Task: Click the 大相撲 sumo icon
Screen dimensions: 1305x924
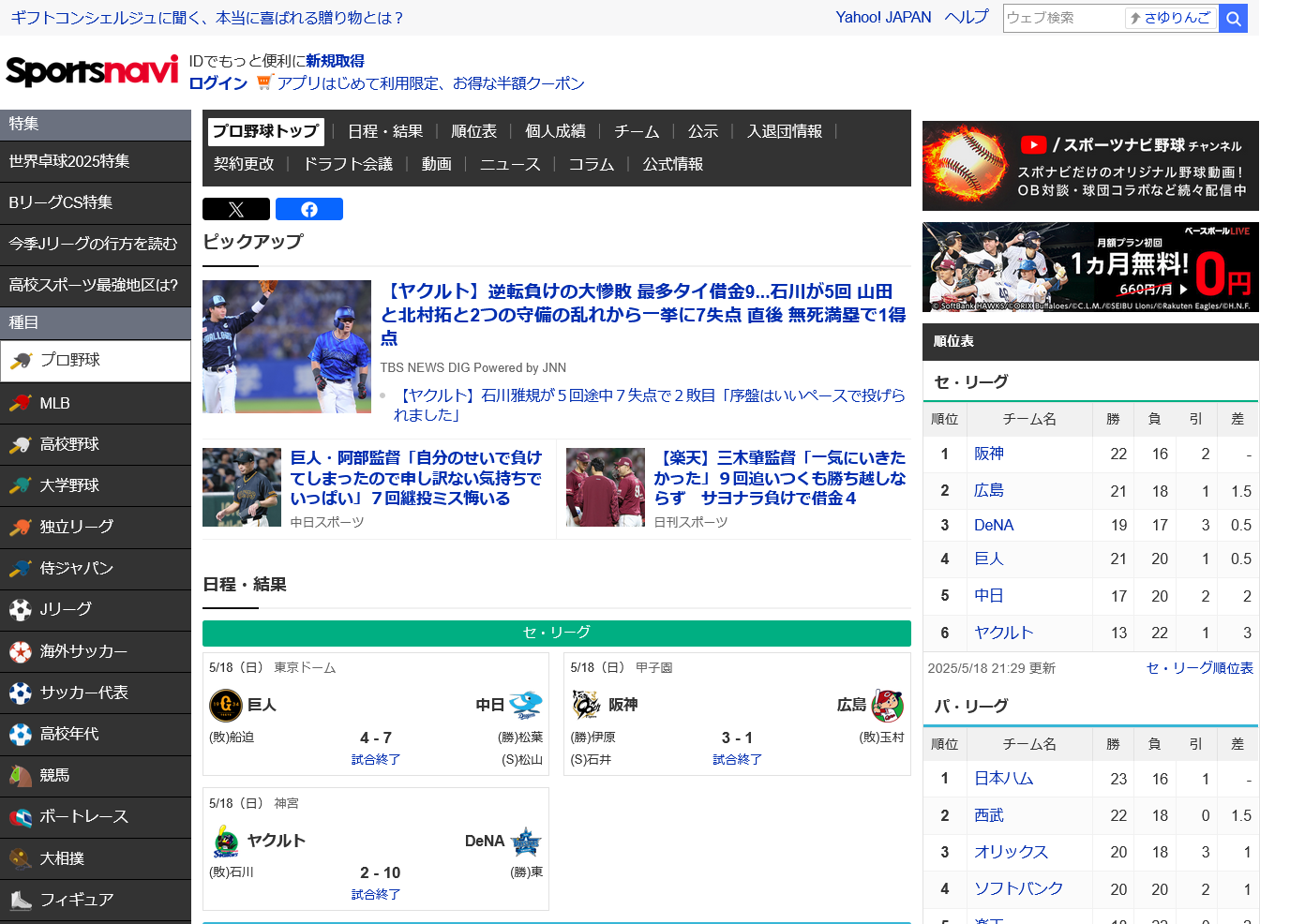Action: 21,858
